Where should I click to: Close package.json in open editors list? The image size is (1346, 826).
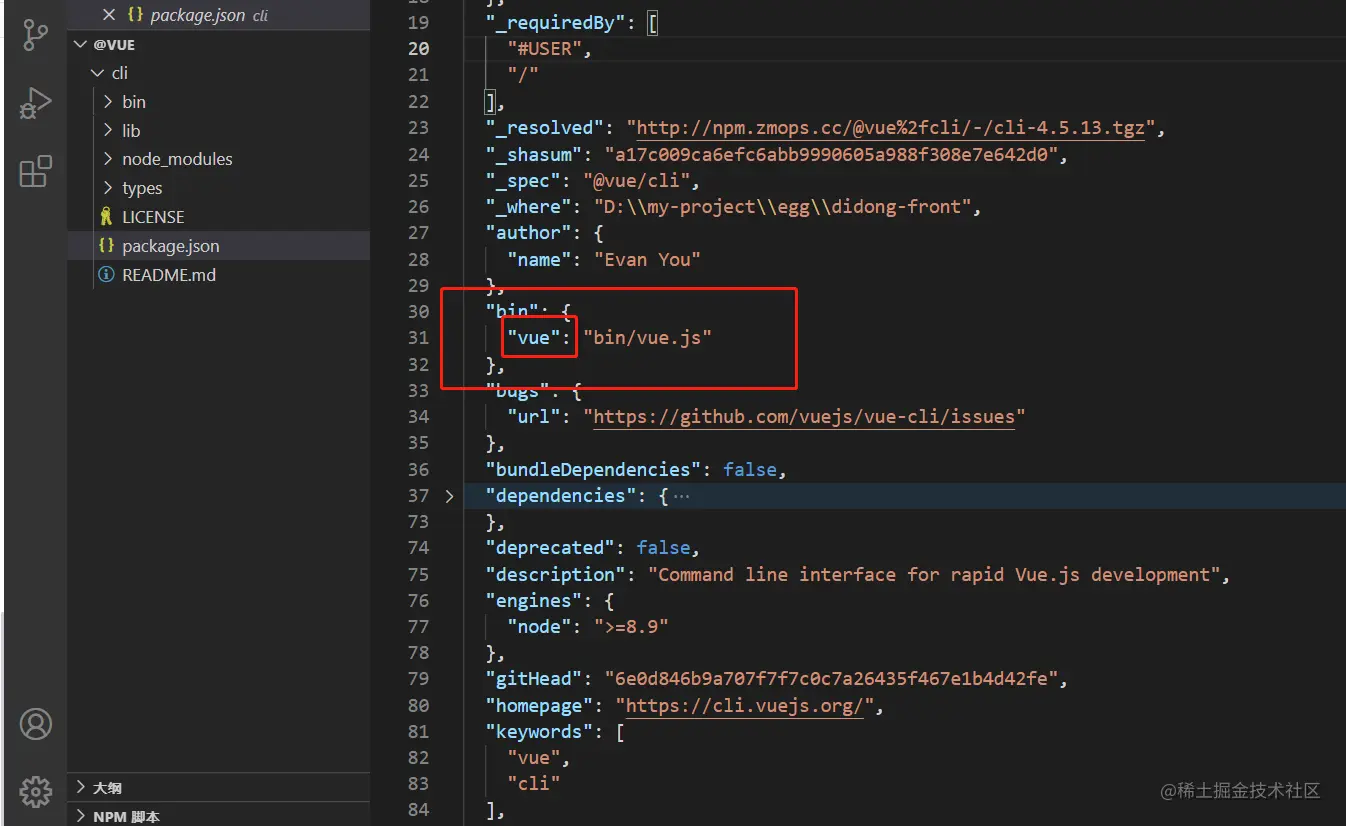click(110, 15)
